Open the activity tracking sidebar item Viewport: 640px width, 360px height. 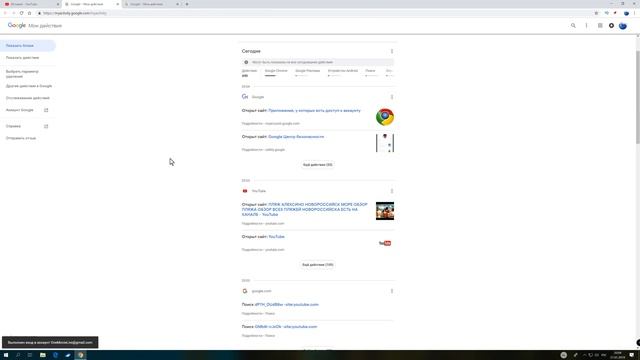(x=27, y=98)
